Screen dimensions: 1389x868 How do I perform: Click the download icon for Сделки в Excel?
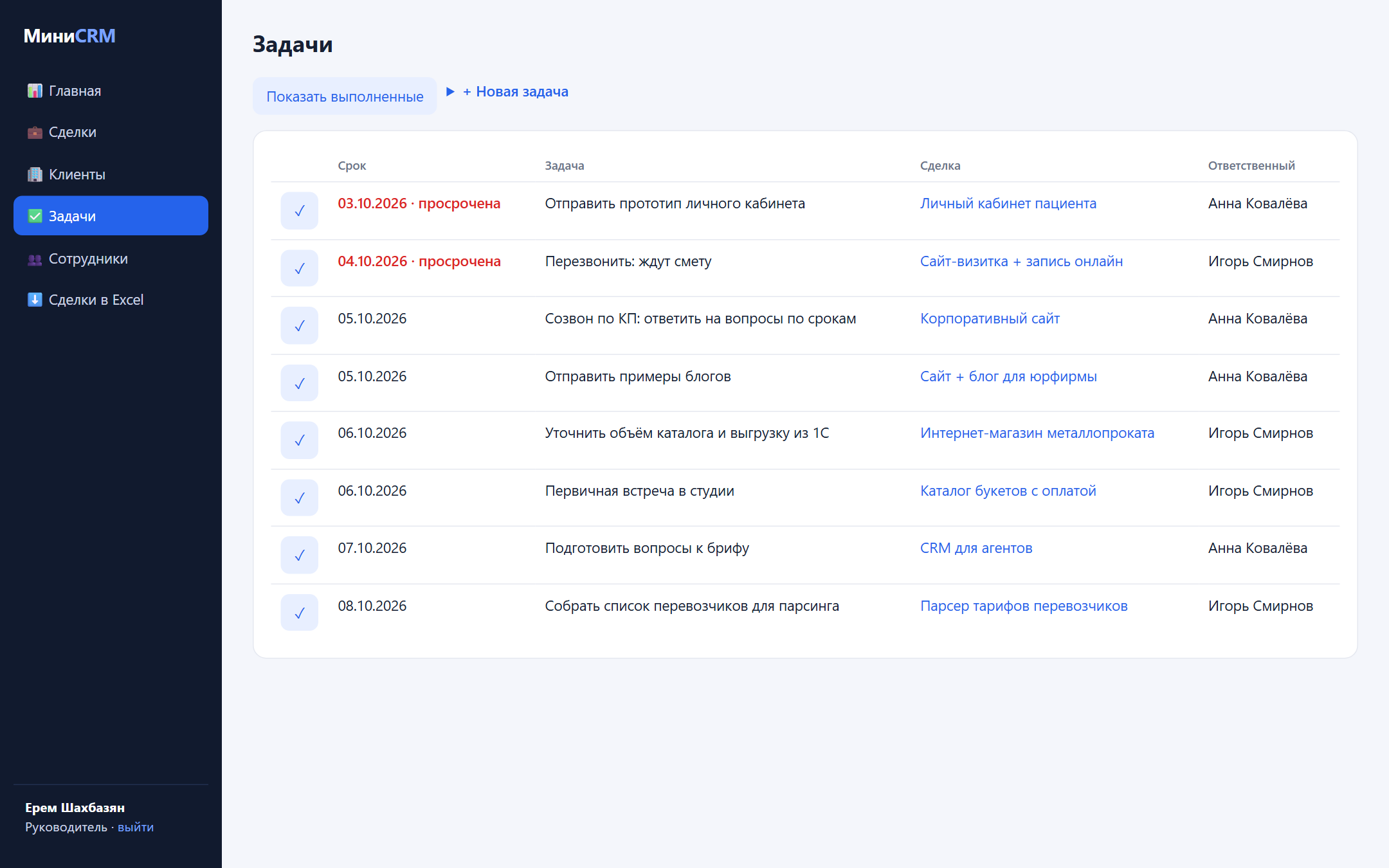(35, 300)
